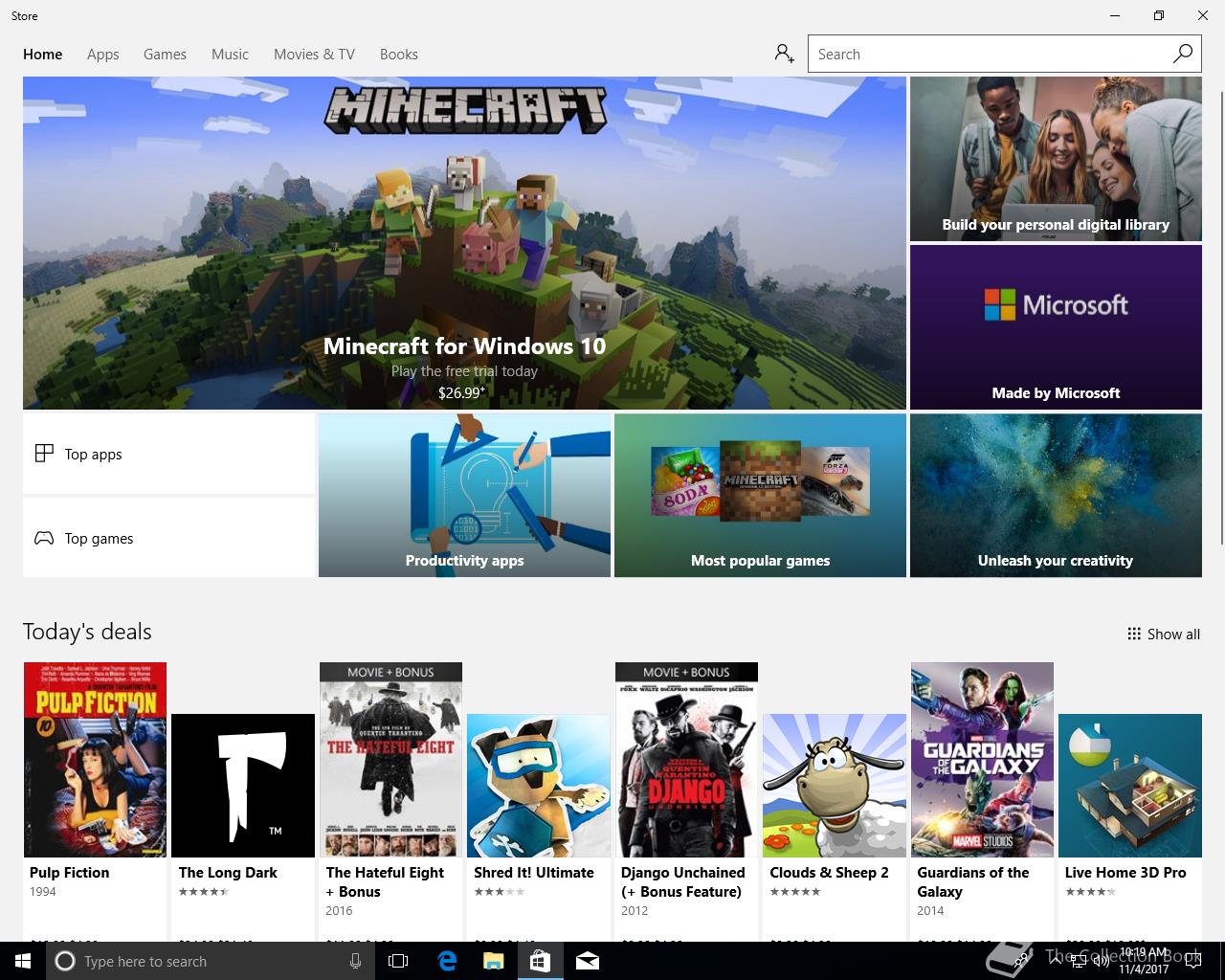This screenshot has width=1225, height=980.
Task: Go to the Books tab
Action: (x=398, y=55)
